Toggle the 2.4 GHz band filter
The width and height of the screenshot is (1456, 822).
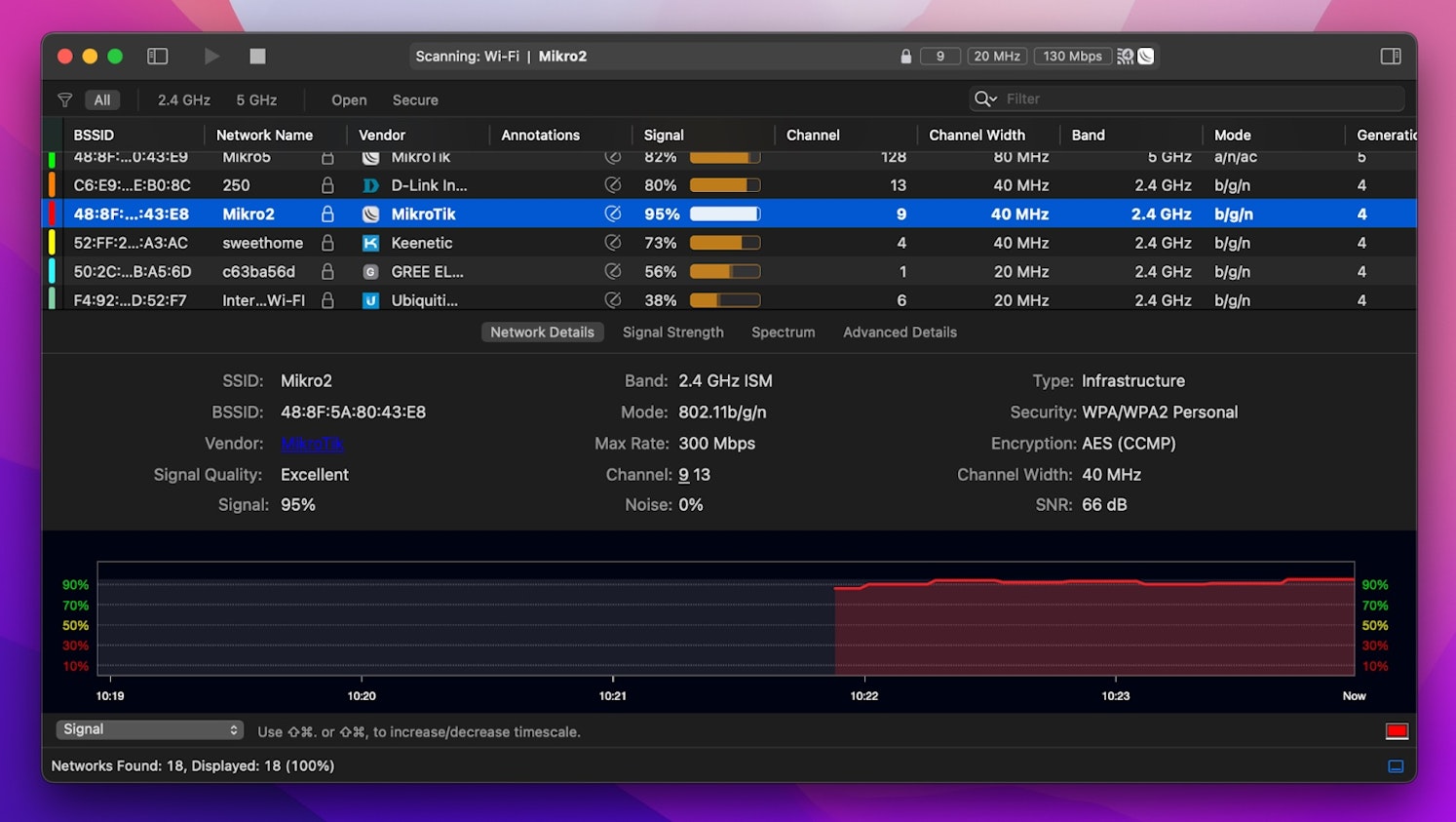(x=183, y=98)
